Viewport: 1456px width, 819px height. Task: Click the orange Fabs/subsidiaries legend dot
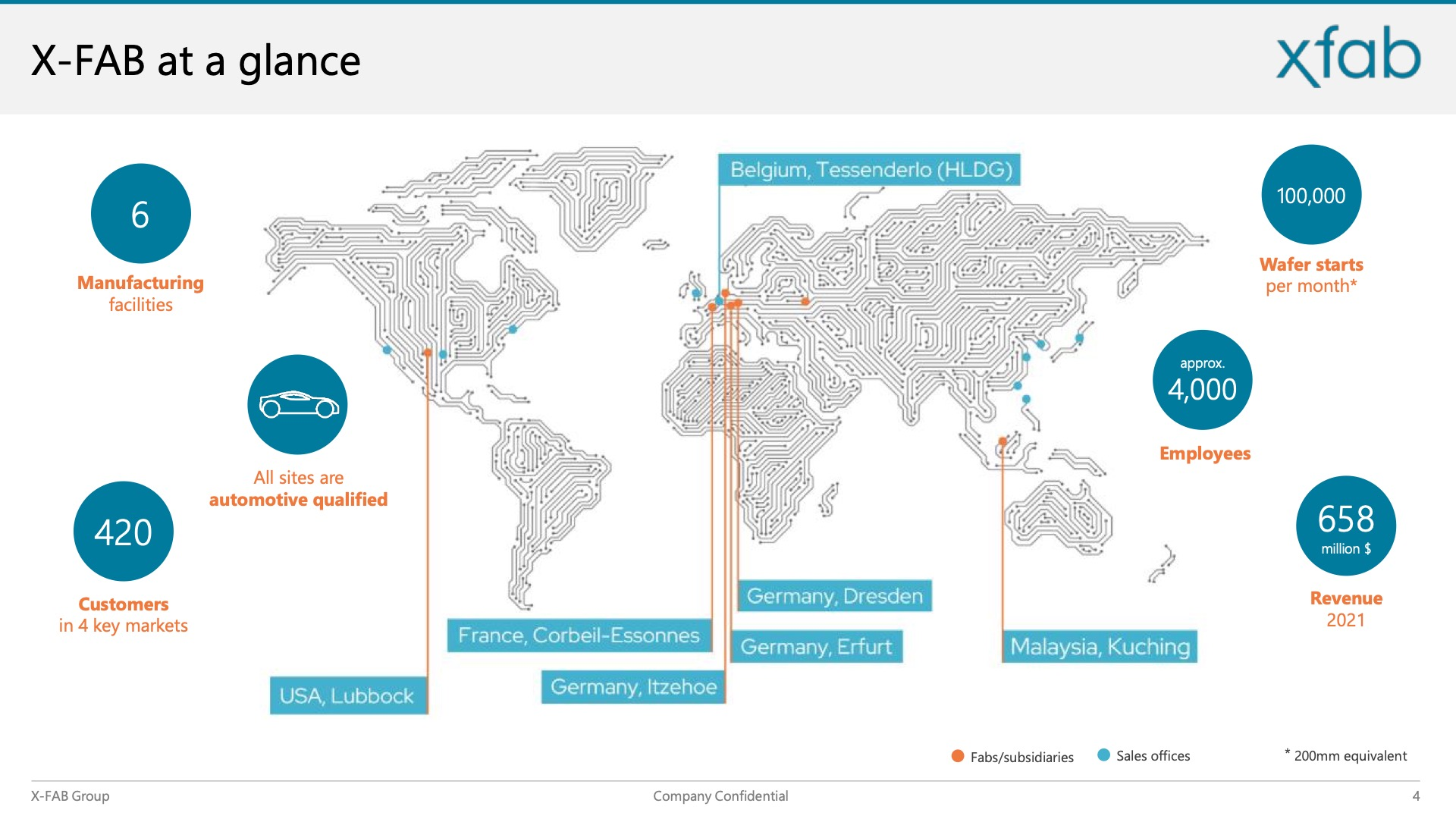(x=958, y=756)
